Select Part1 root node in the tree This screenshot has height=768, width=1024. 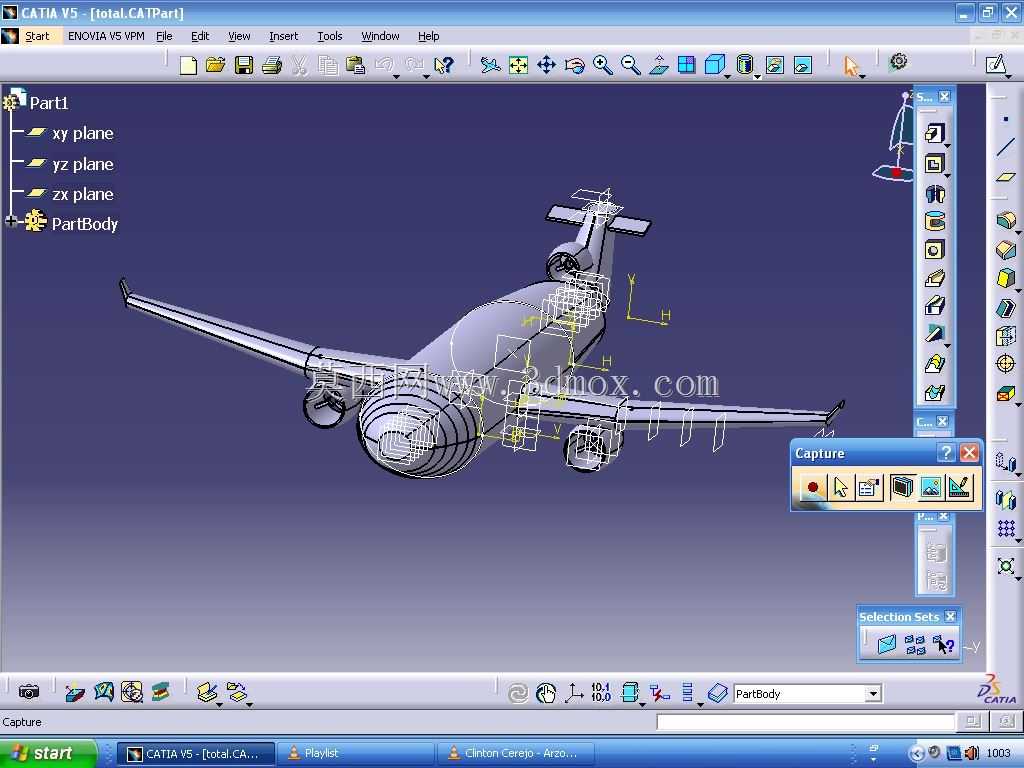click(x=48, y=103)
